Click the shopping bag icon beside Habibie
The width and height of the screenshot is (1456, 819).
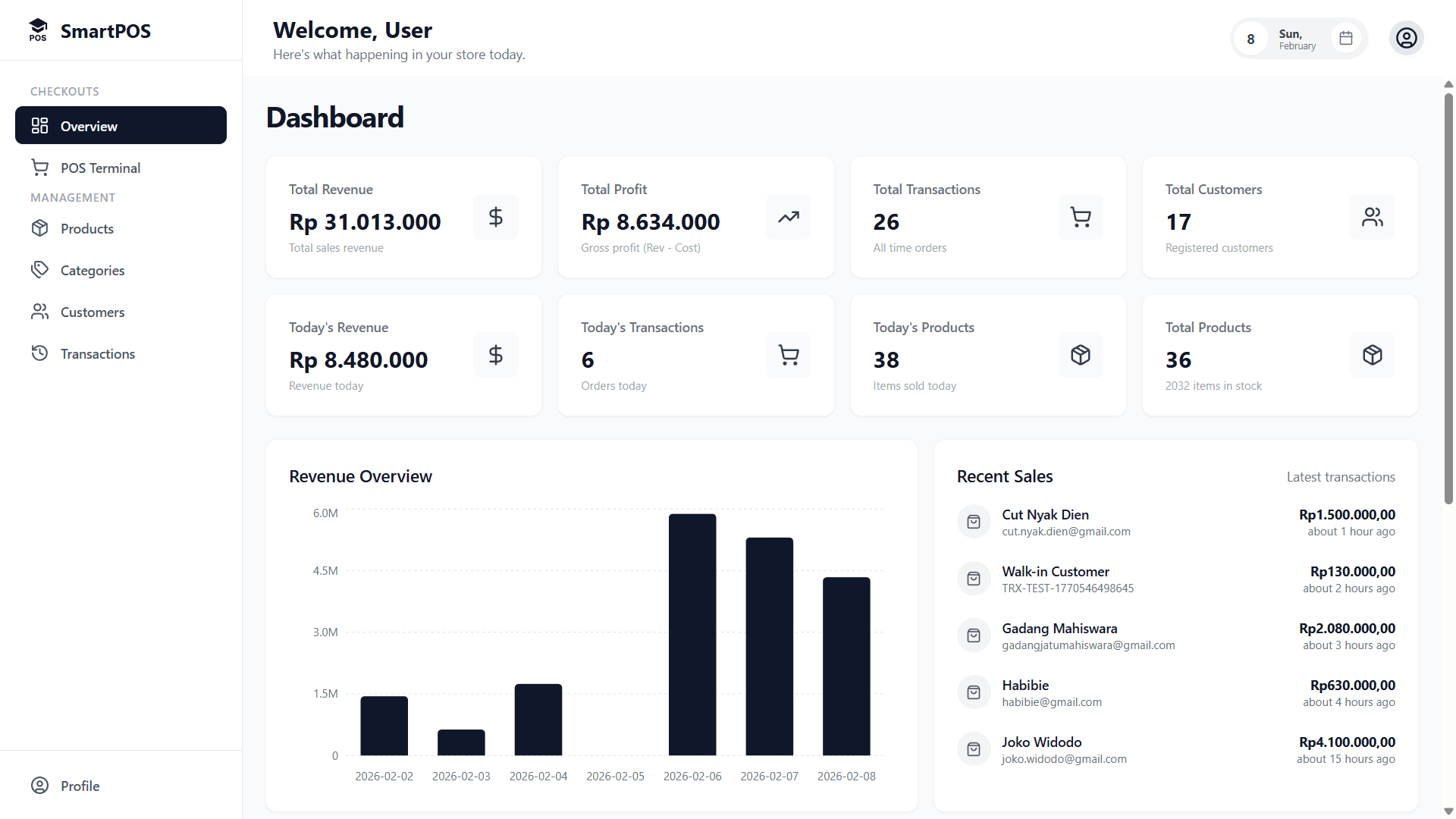point(973,692)
